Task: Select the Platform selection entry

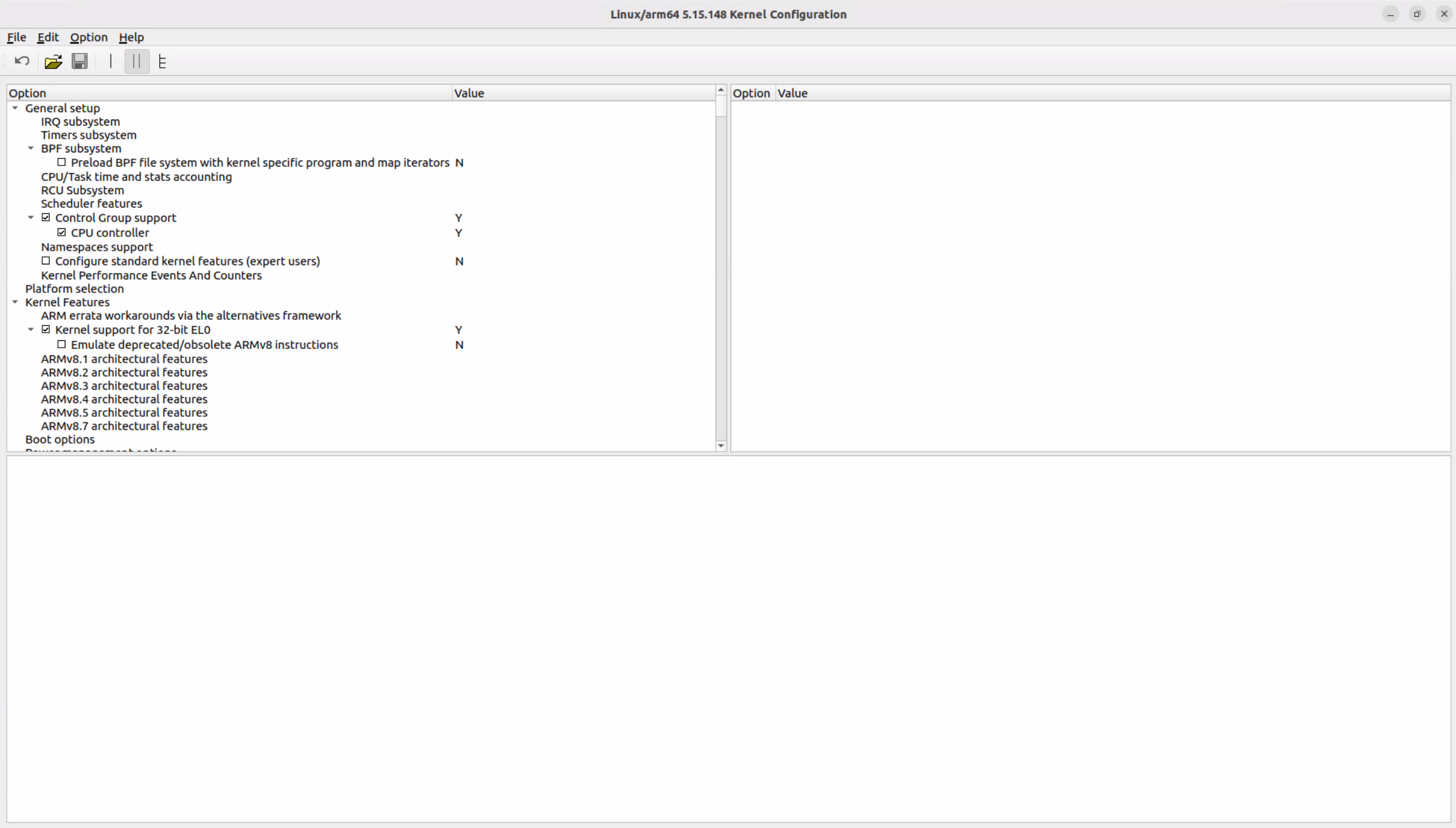Action: [74, 289]
